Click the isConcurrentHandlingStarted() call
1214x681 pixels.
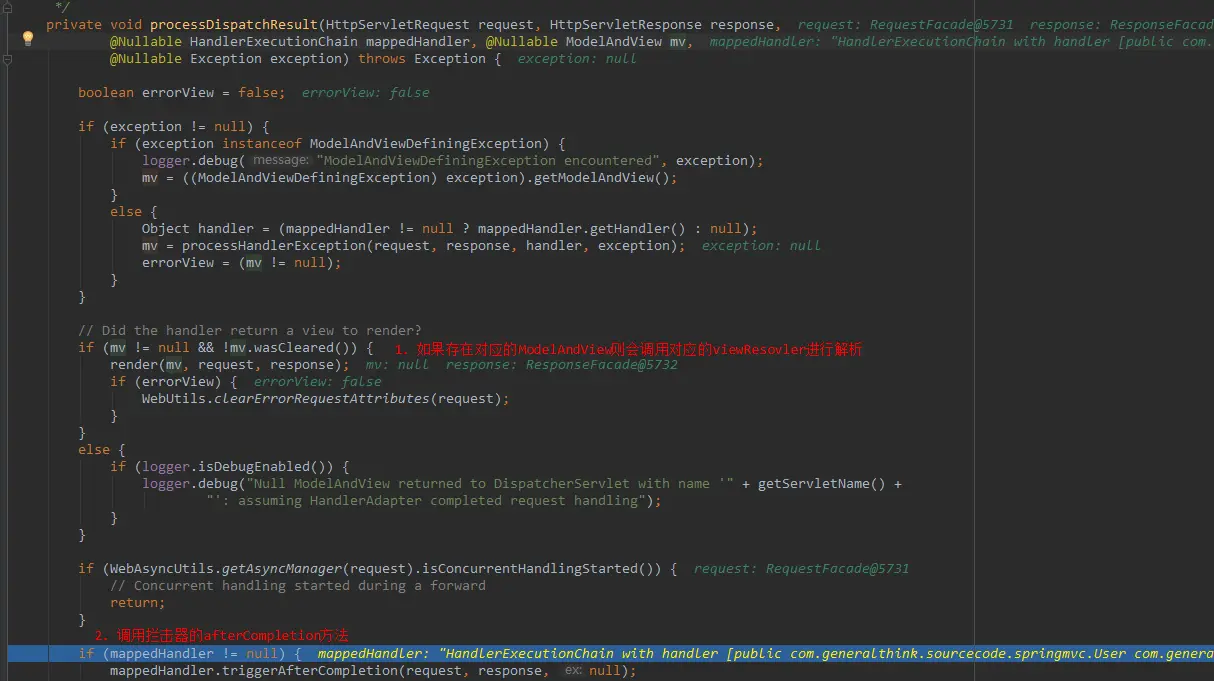click(x=538, y=568)
